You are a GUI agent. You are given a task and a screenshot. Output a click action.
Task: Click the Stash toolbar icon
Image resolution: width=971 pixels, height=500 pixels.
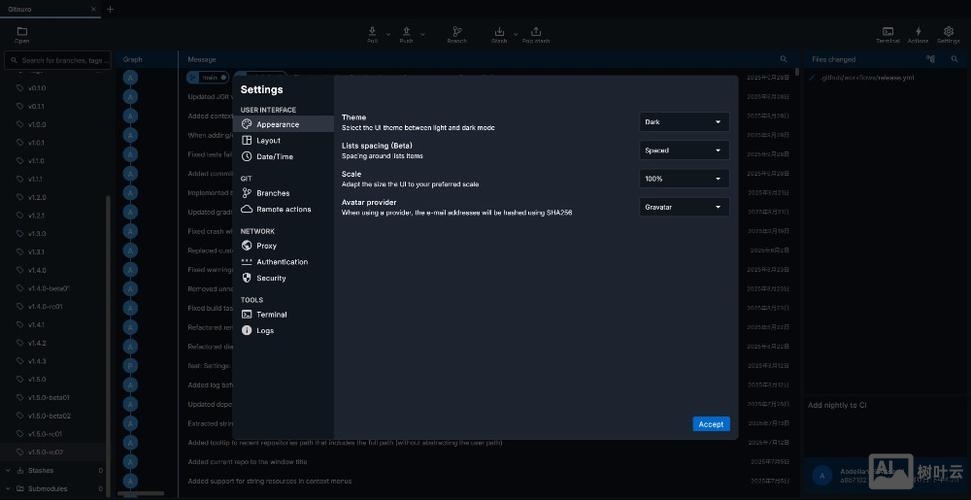coord(499,34)
